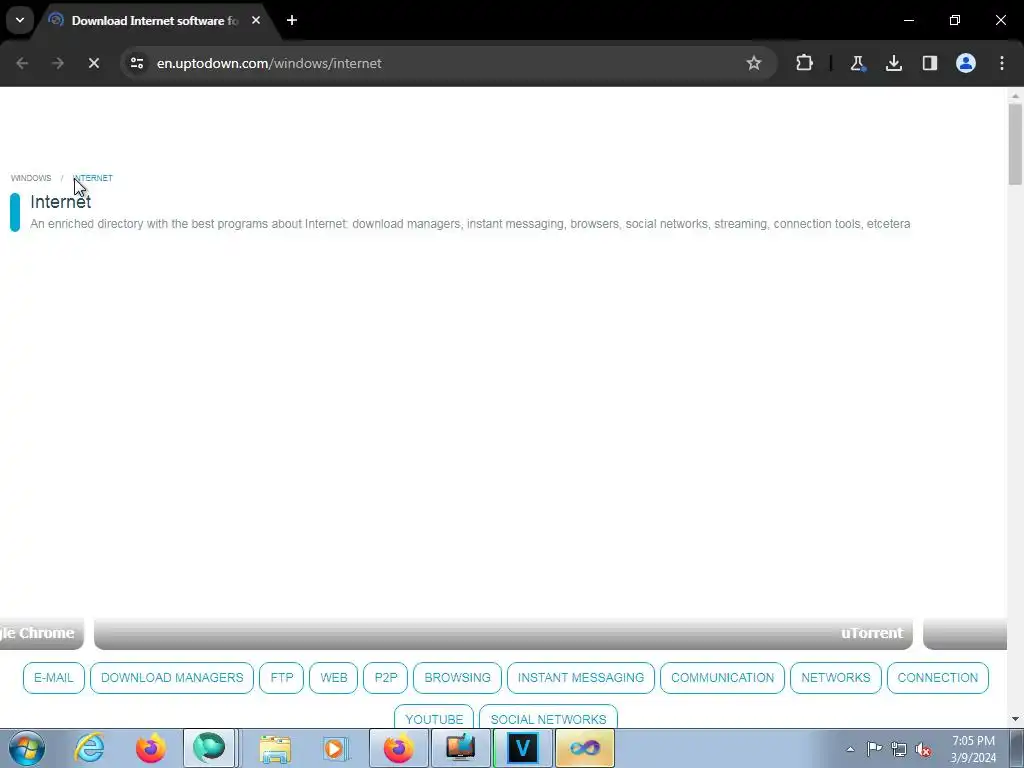
Task: Select the COMMUNICATION category tag
Action: [x=722, y=678]
